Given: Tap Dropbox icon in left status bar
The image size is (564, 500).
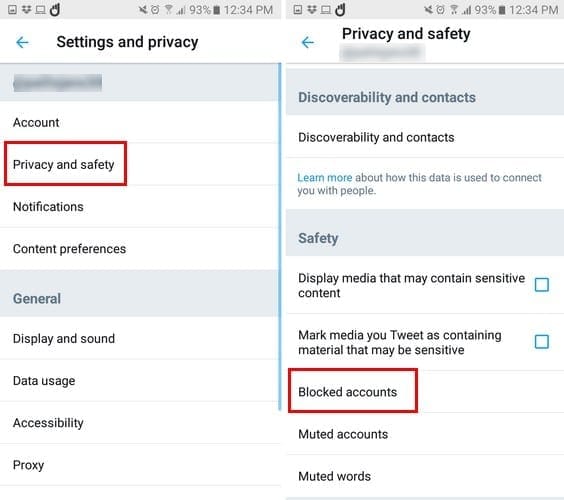Looking at the screenshot, I should click(x=26, y=10).
